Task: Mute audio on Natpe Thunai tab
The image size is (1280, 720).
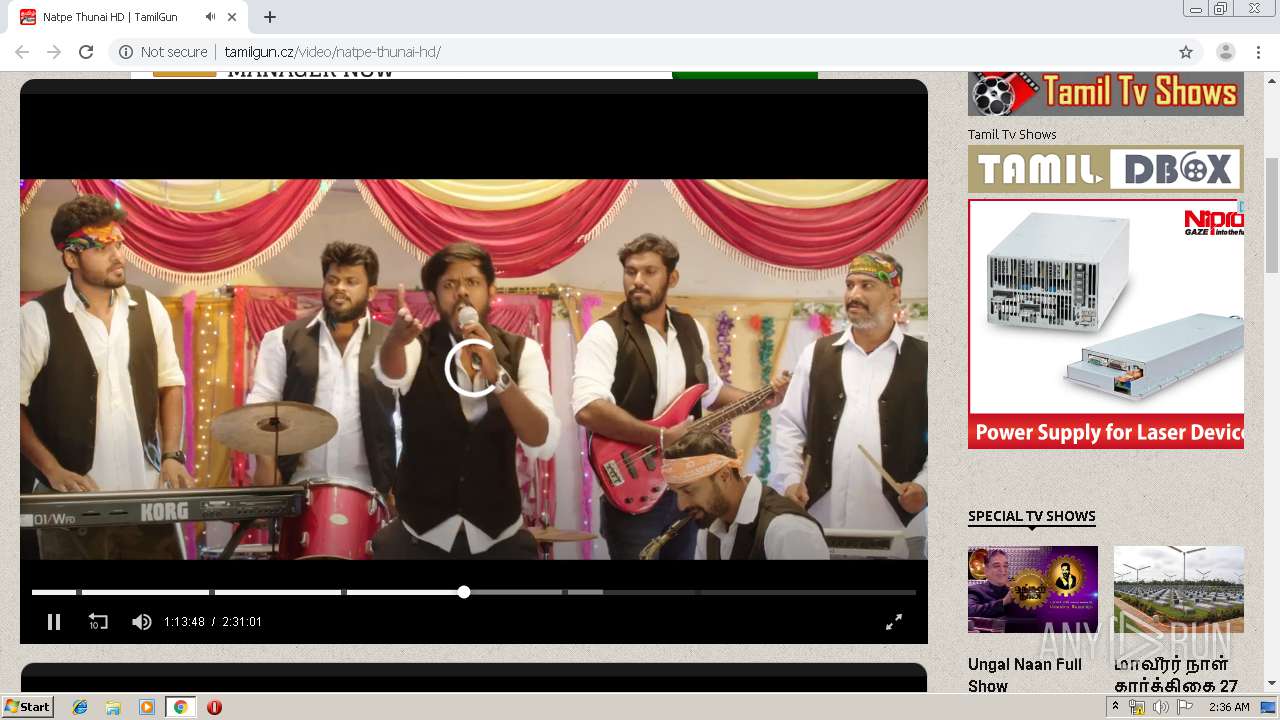Action: tap(210, 17)
